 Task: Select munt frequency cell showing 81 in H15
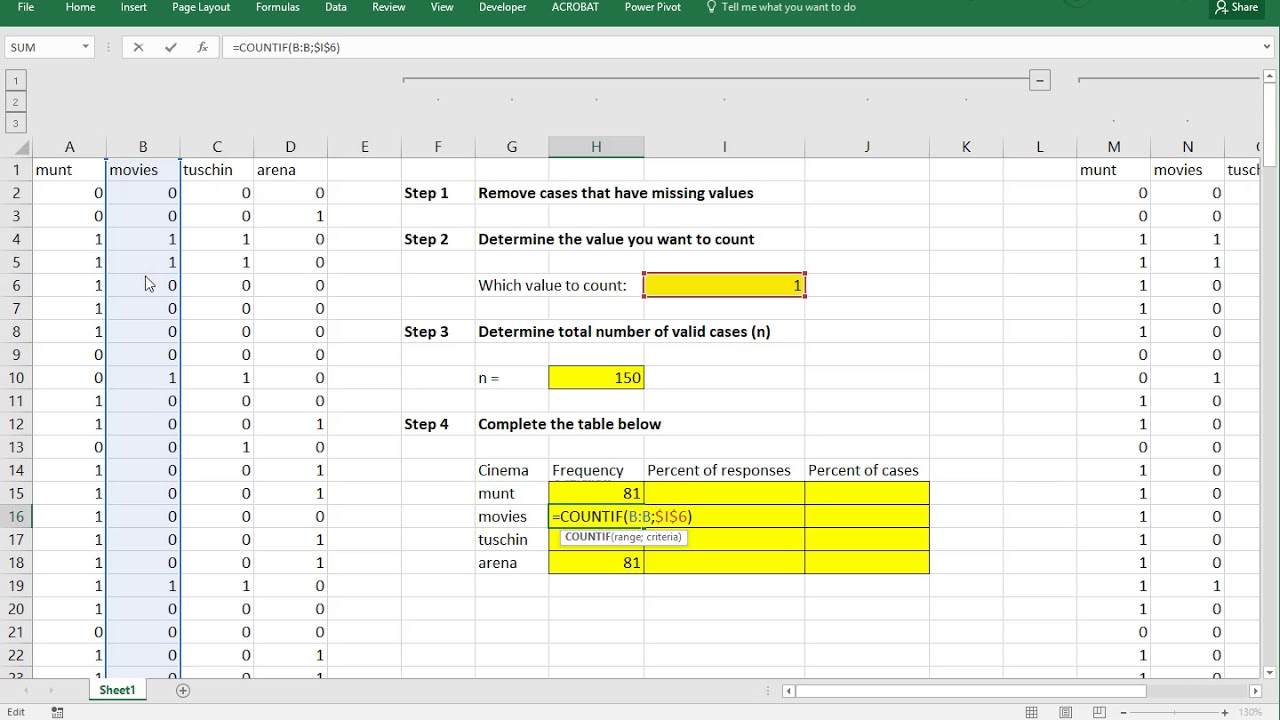click(x=596, y=493)
